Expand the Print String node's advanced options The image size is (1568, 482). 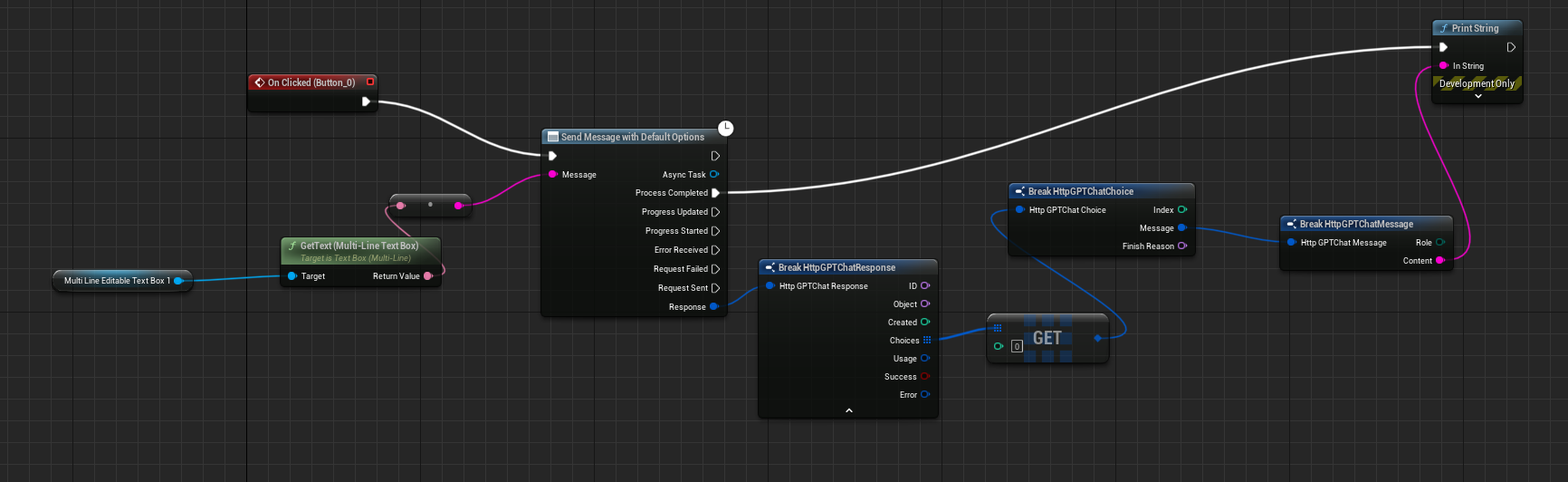(x=1477, y=96)
